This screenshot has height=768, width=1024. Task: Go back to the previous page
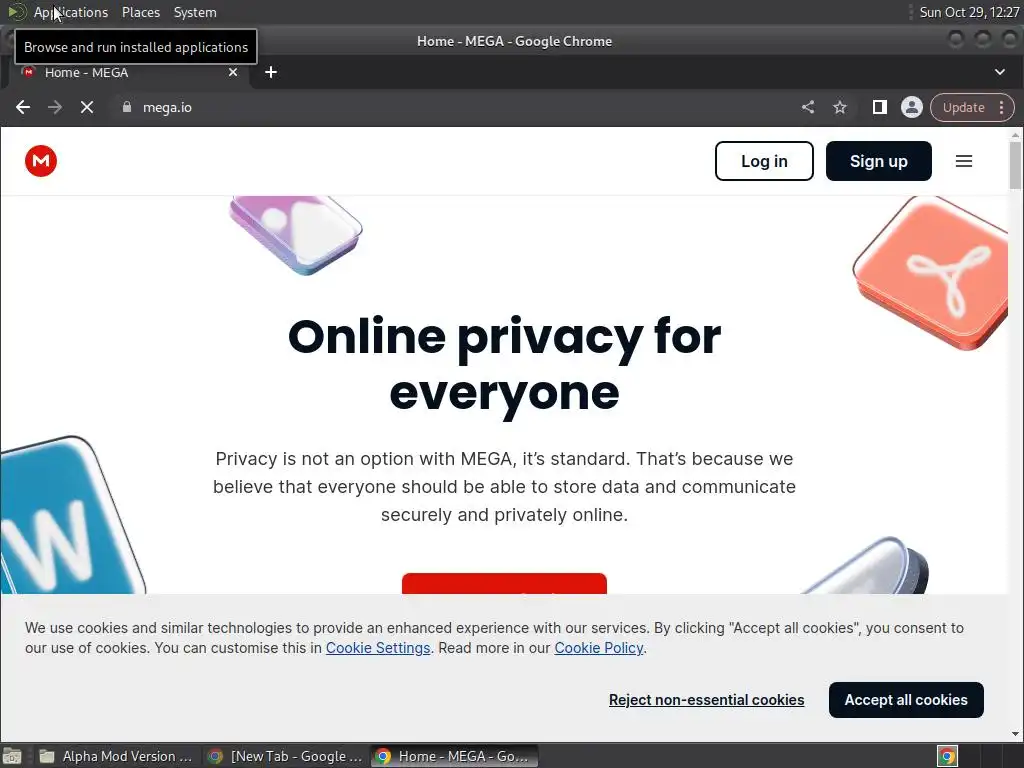(x=23, y=107)
